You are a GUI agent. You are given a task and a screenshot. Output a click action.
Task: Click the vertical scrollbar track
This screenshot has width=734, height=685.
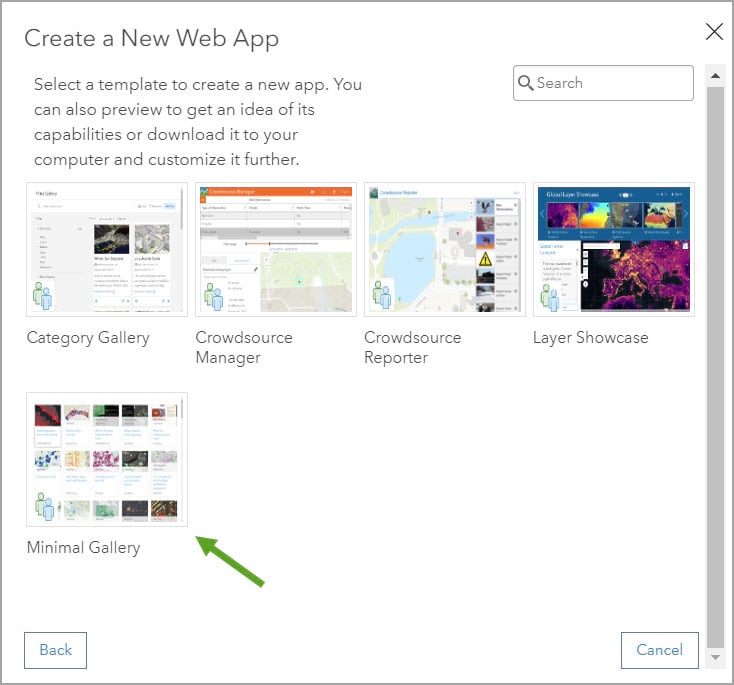point(715,366)
